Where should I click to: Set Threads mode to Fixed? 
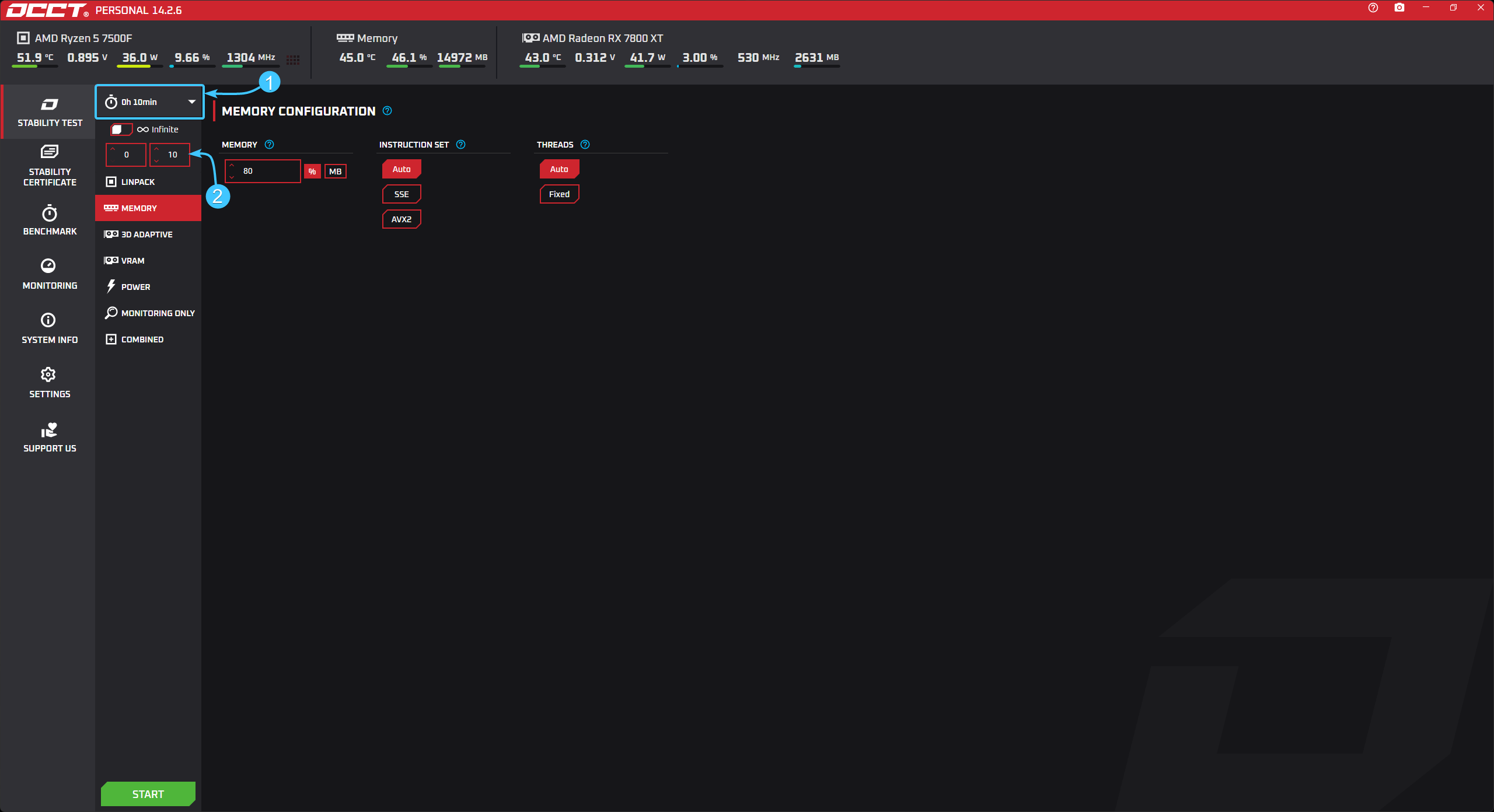point(558,194)
